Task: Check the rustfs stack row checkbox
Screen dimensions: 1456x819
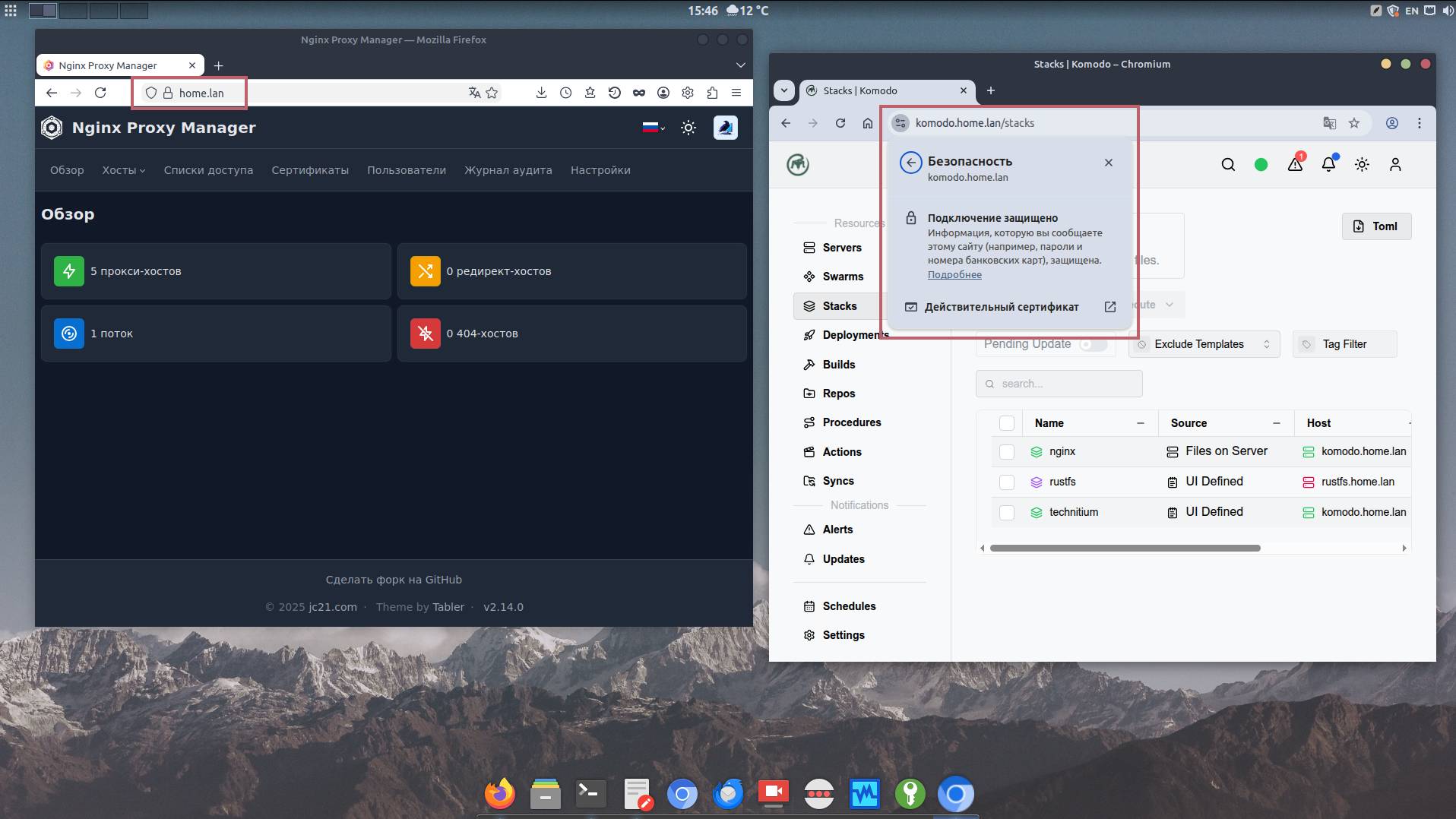Action: tap(1008, 482)
